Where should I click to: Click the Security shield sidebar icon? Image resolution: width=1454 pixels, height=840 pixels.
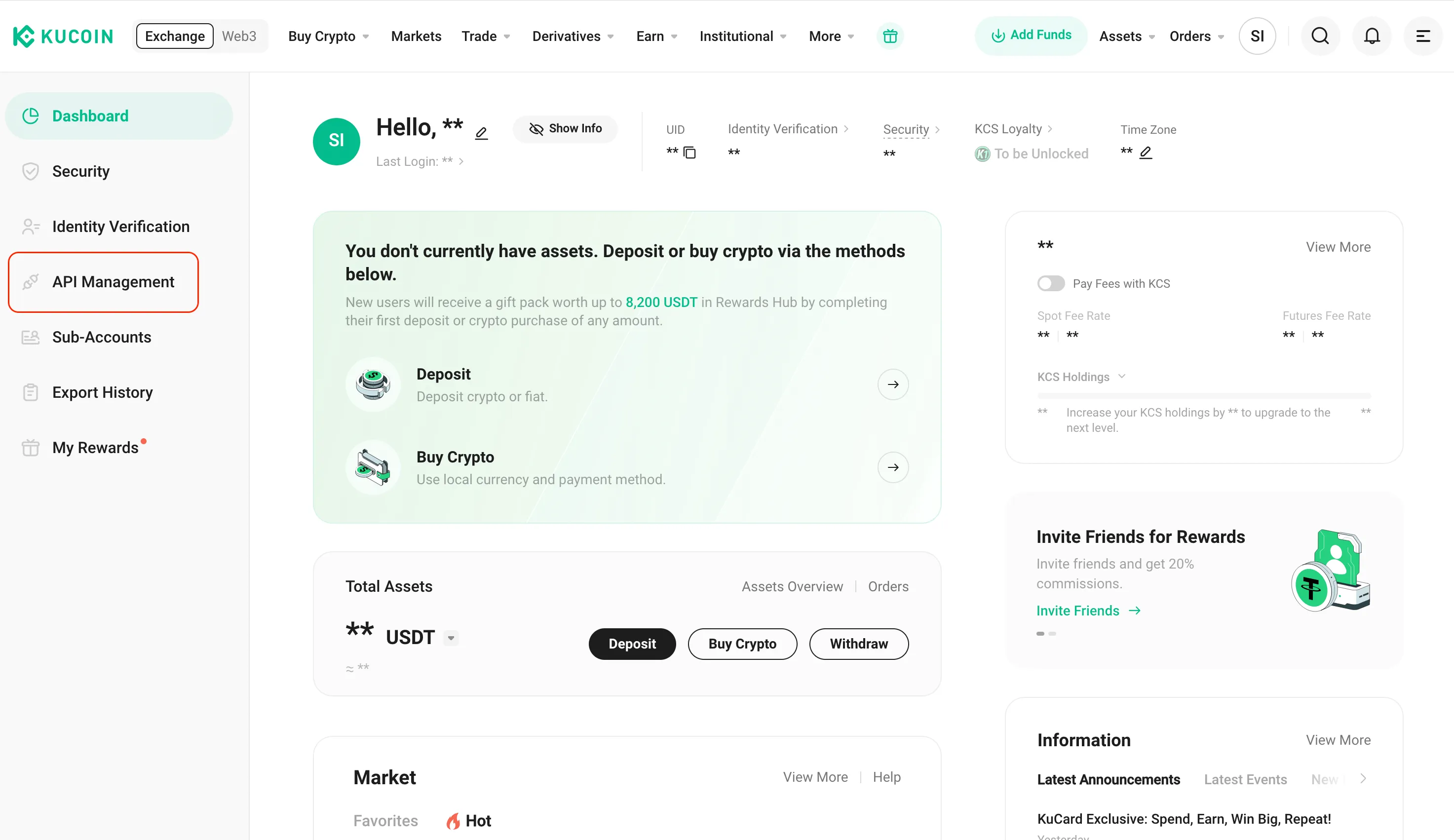[x=31, y=171]
